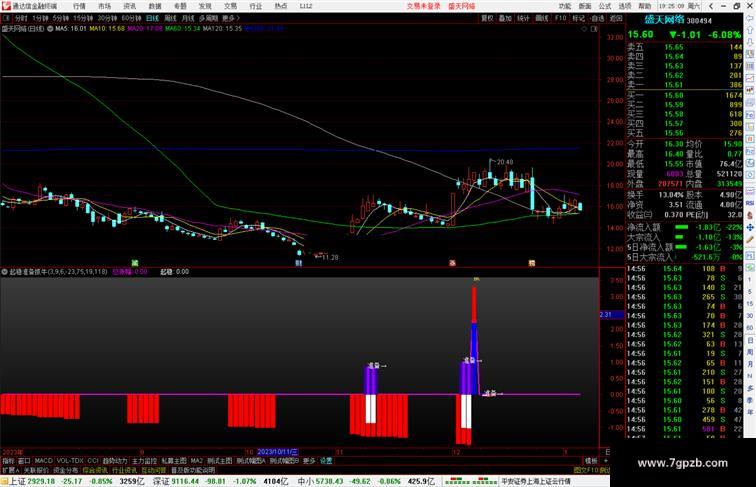
Task: Open the 公式 menu
Action: pyautogui.click(x=605, y=6)
